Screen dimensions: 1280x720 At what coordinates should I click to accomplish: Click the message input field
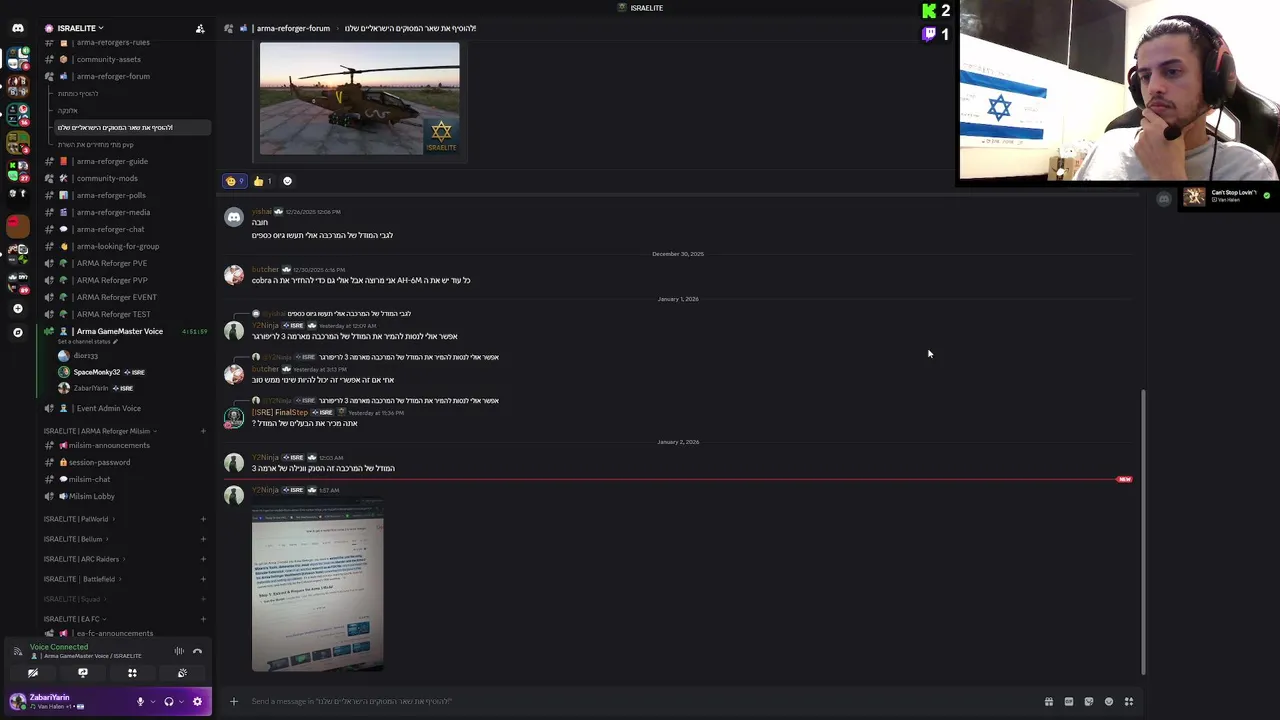click(x=640, y=701)
